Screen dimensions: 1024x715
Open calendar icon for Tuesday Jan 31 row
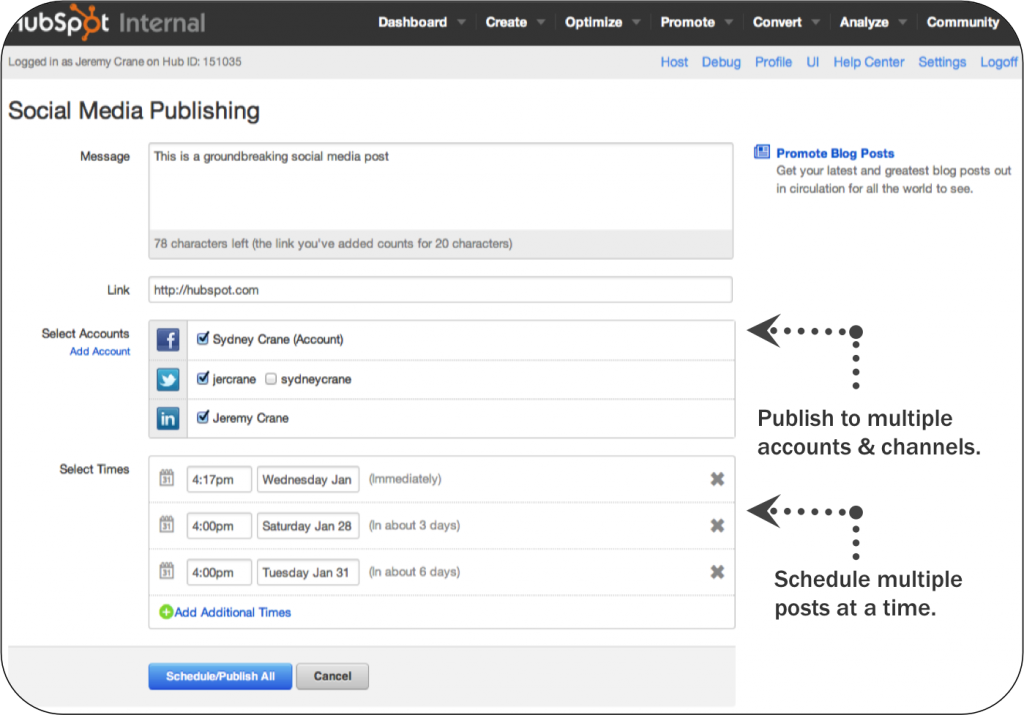[167, 571]
